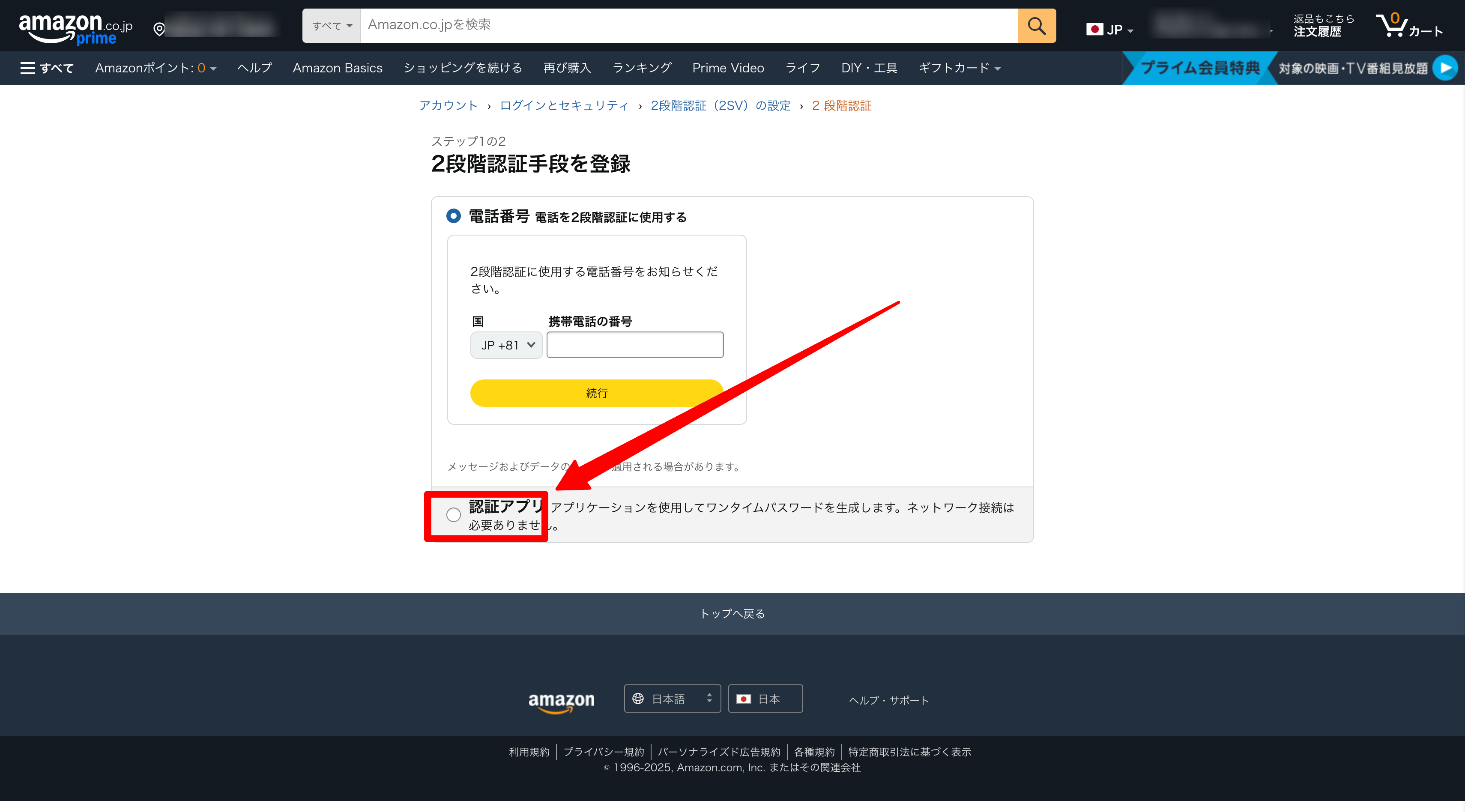Click the Amazon.co.jpを検索 search field

click(689, 26)
